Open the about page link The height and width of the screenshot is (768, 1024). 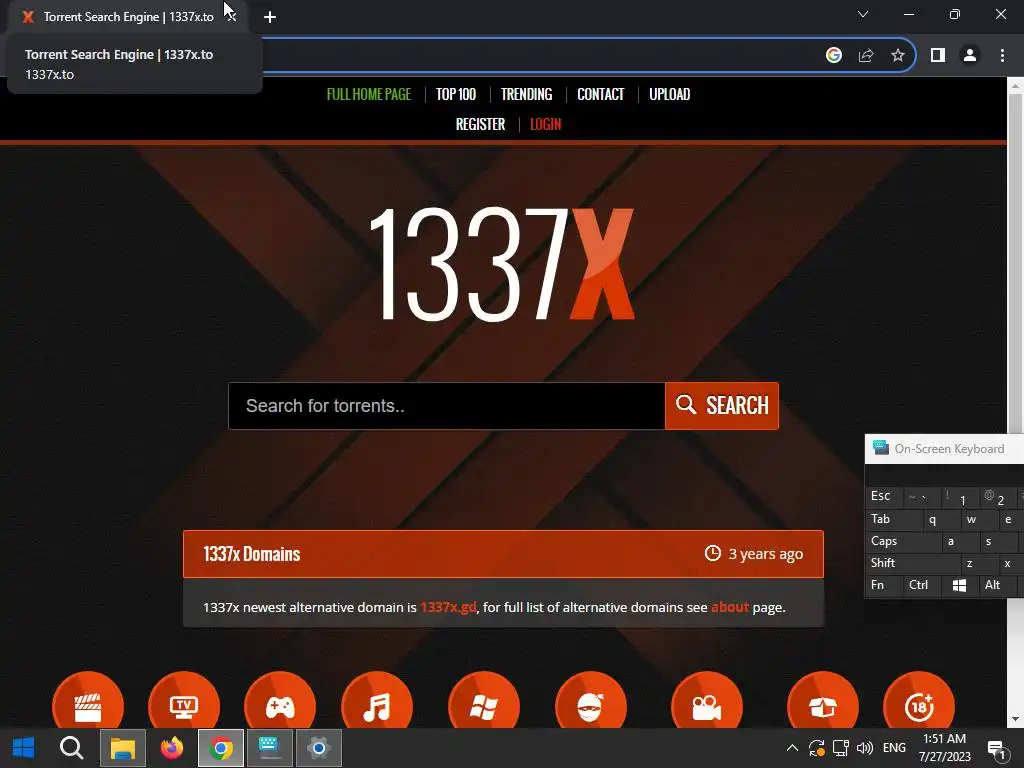click(729, 607)
